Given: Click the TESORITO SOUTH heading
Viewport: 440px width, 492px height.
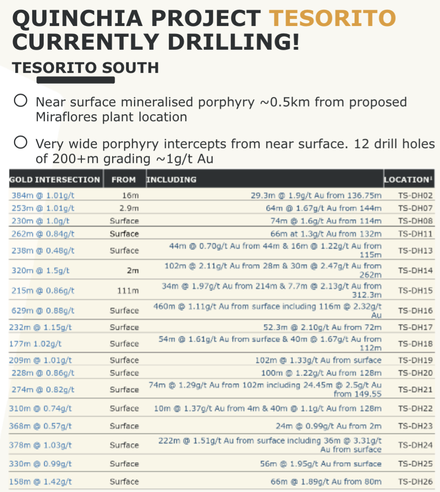Looking at the screenshot, I should (x=85, y=68).
